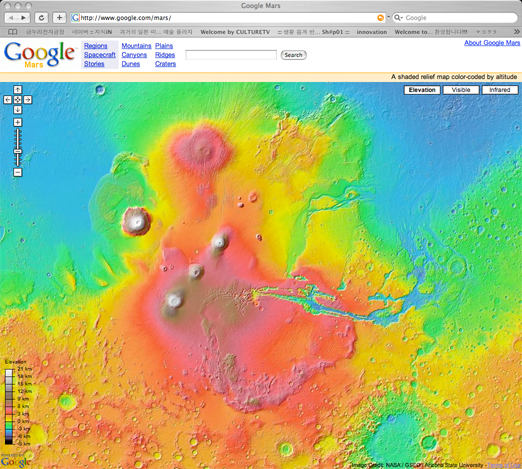Open the Canyons link

tap(134, 55)
